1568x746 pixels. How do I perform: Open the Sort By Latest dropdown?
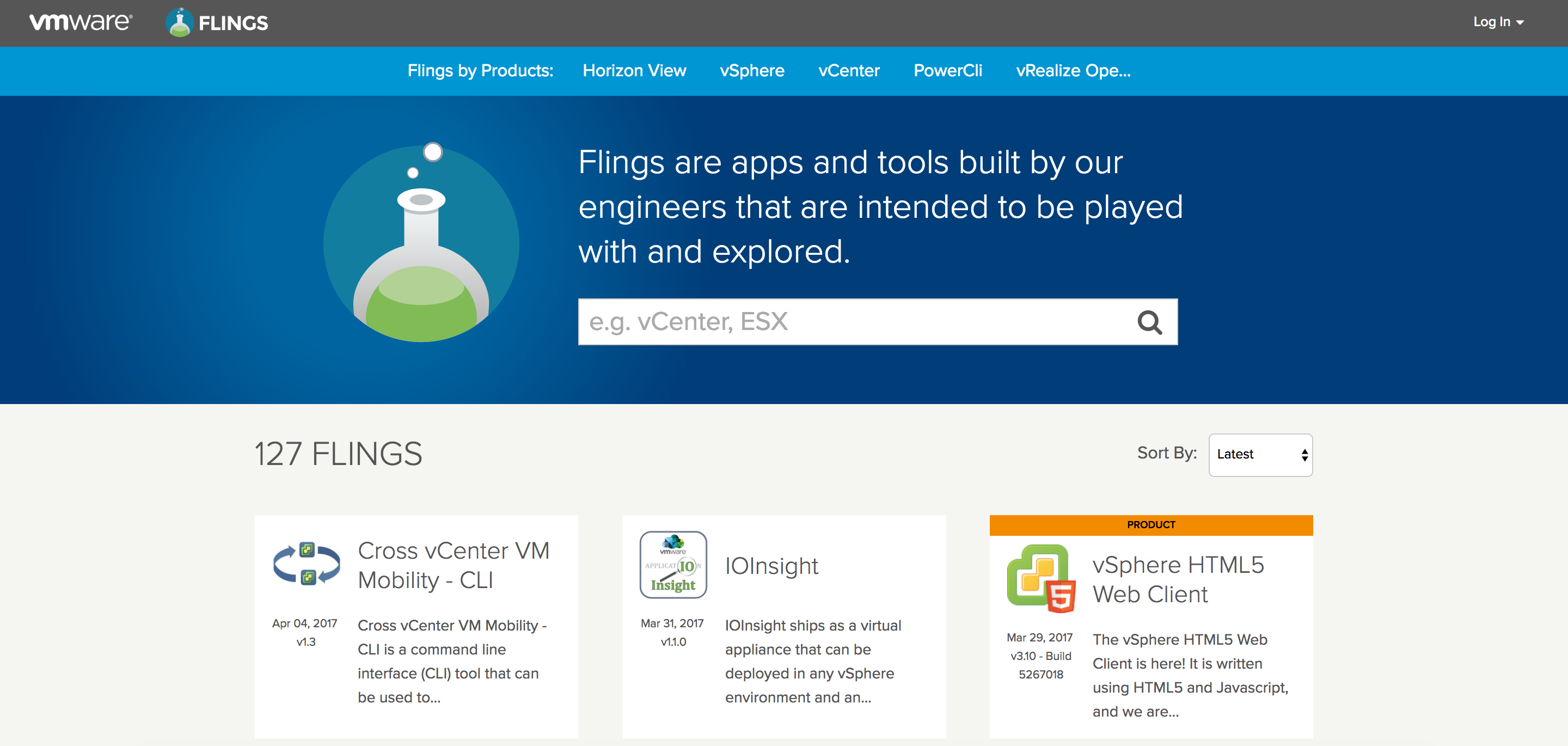[x=1260, y=454]
